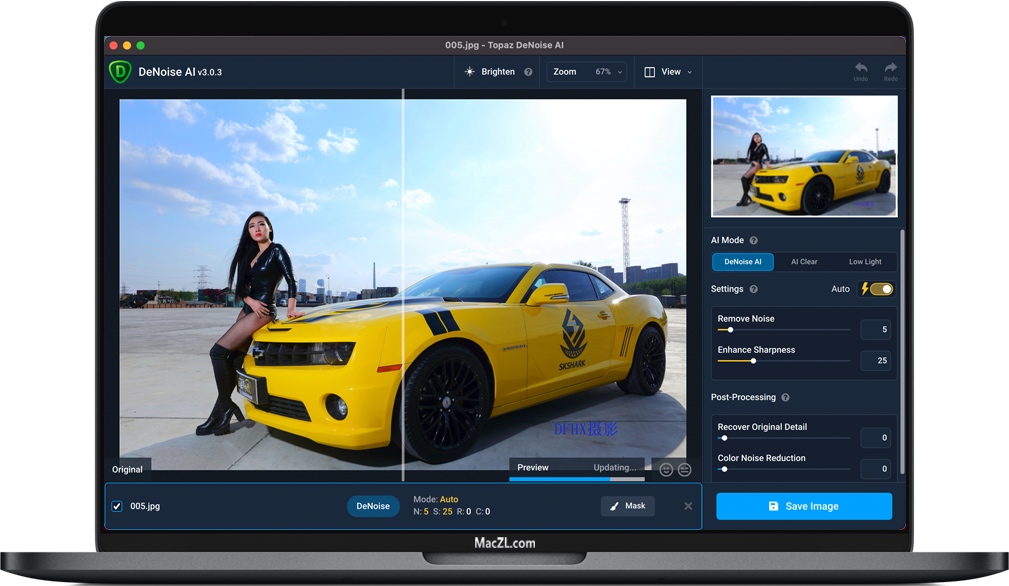
Task: Show help for Post-Processing section
Action: [x=785, y=398]
